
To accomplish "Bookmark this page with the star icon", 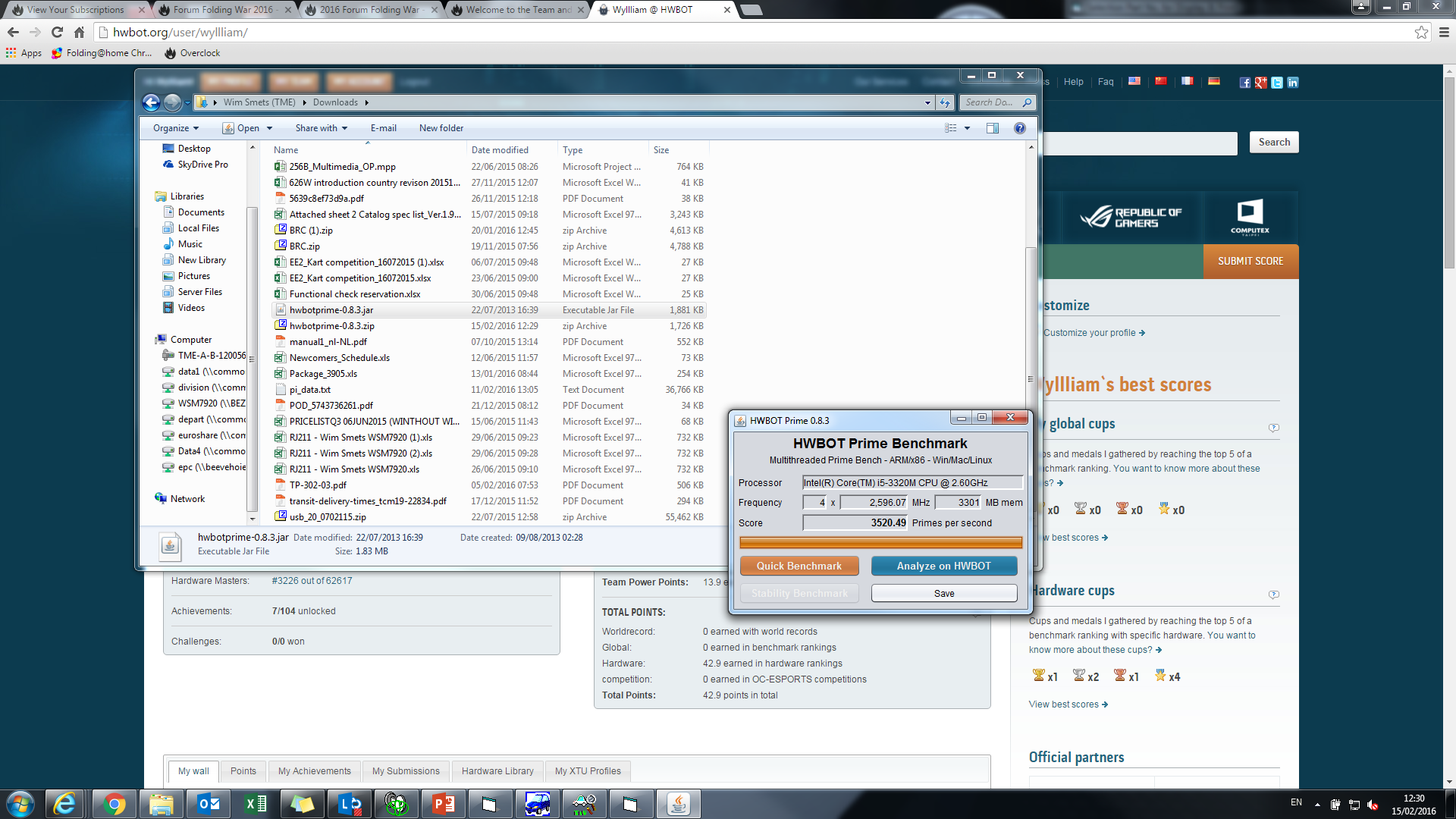I will point(1421,32).
